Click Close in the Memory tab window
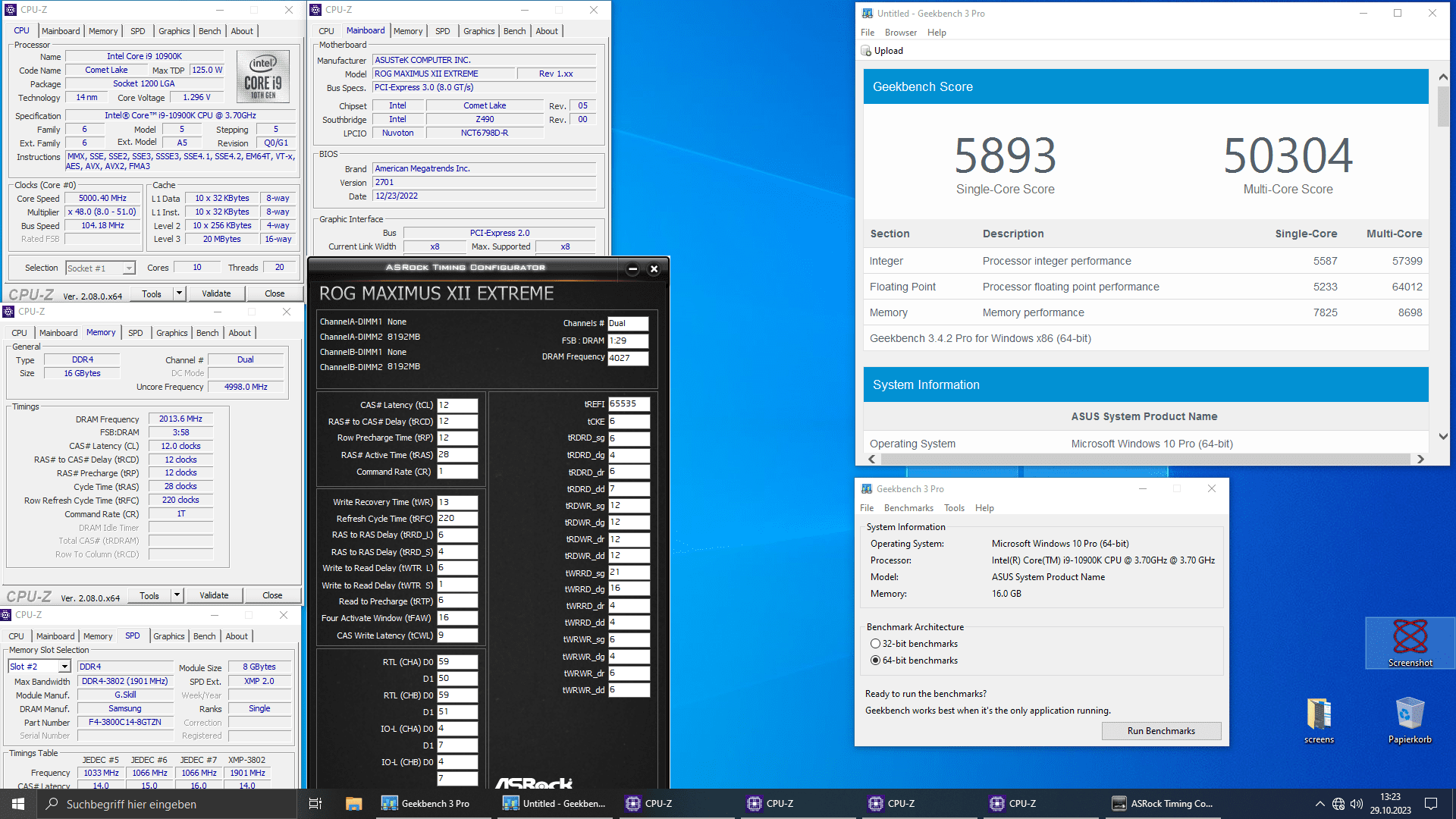Image resolution: width=1456 pixels, height=819 pixels. click(272, 595)
